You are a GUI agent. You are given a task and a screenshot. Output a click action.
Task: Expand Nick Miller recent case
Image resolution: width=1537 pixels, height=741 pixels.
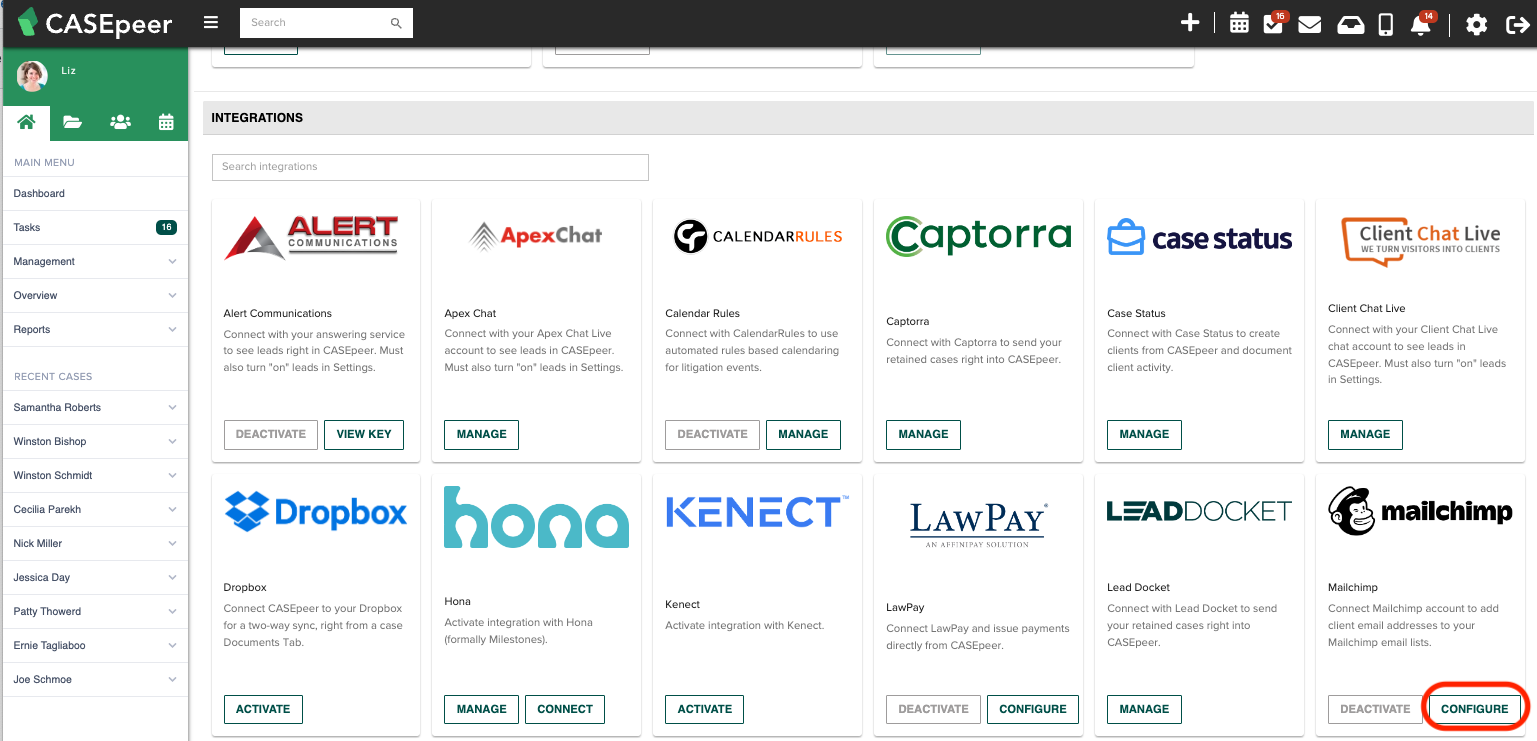tap(94, 544)
